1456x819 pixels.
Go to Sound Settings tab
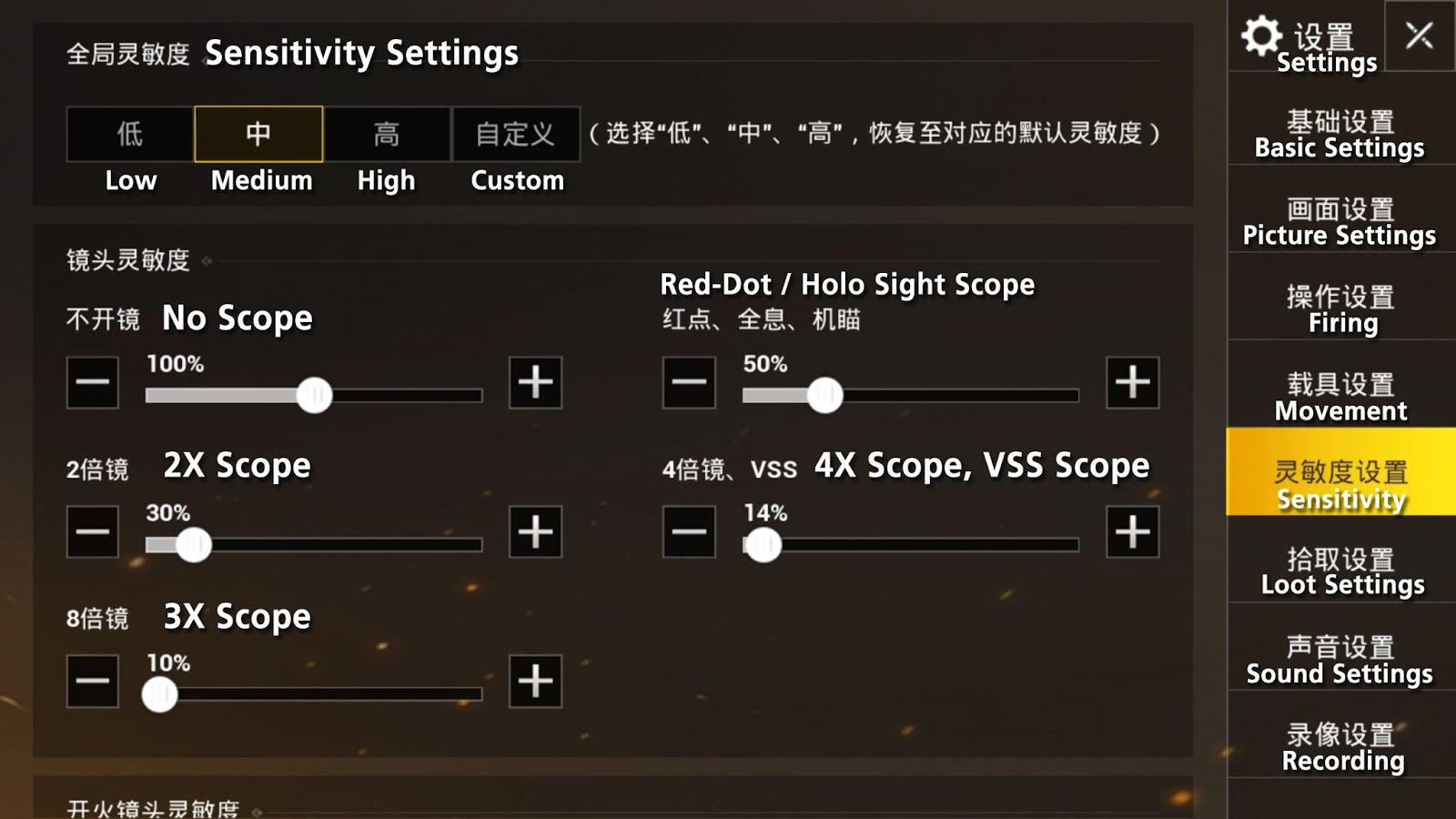point(1340,659)
